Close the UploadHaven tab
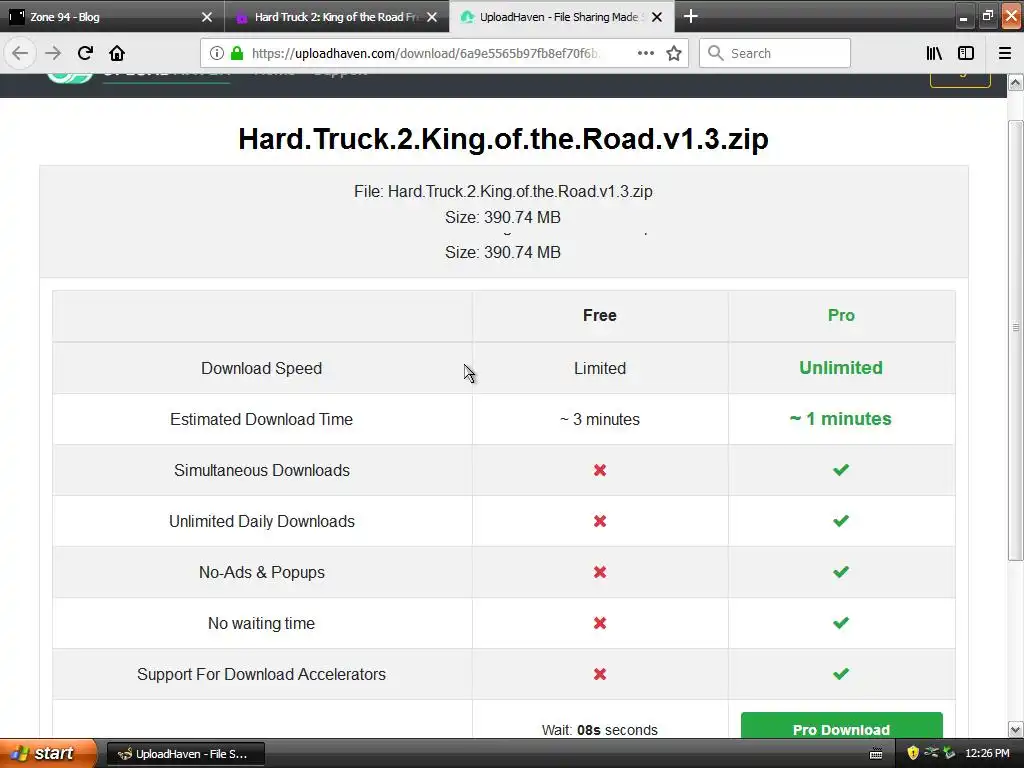Viewport: 1024px width, 768px height. tap(657, 17)
